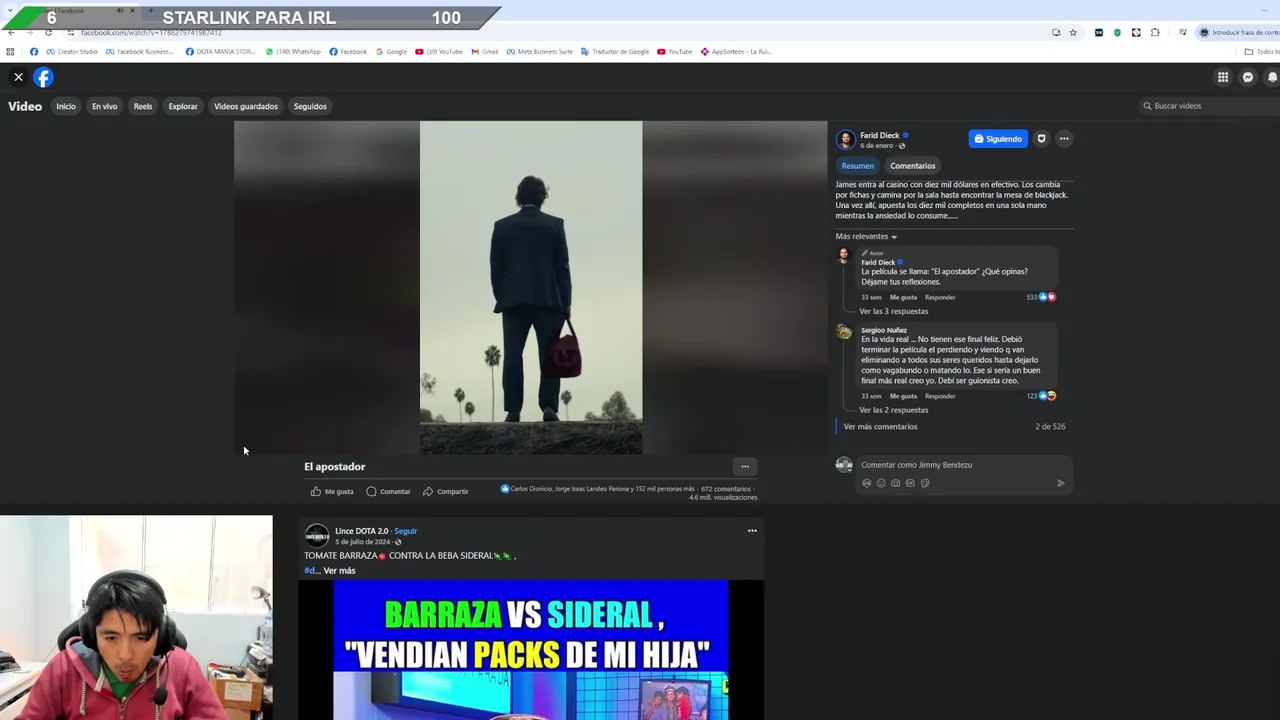The height and width of the screenshot is (720, 1280).
Task: Send the comment with arrow icon
Action: tap(1061, 483)
